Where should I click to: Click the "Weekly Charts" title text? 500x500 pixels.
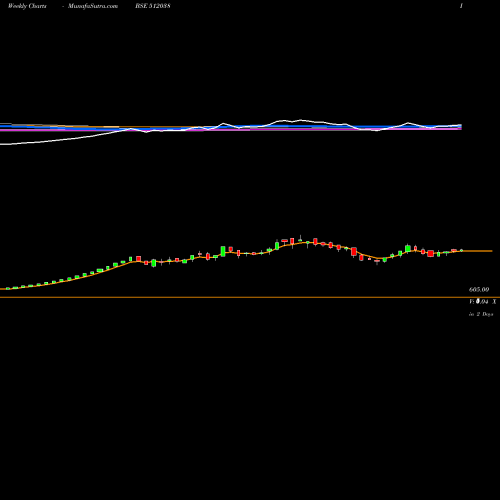tap(27, 6)
